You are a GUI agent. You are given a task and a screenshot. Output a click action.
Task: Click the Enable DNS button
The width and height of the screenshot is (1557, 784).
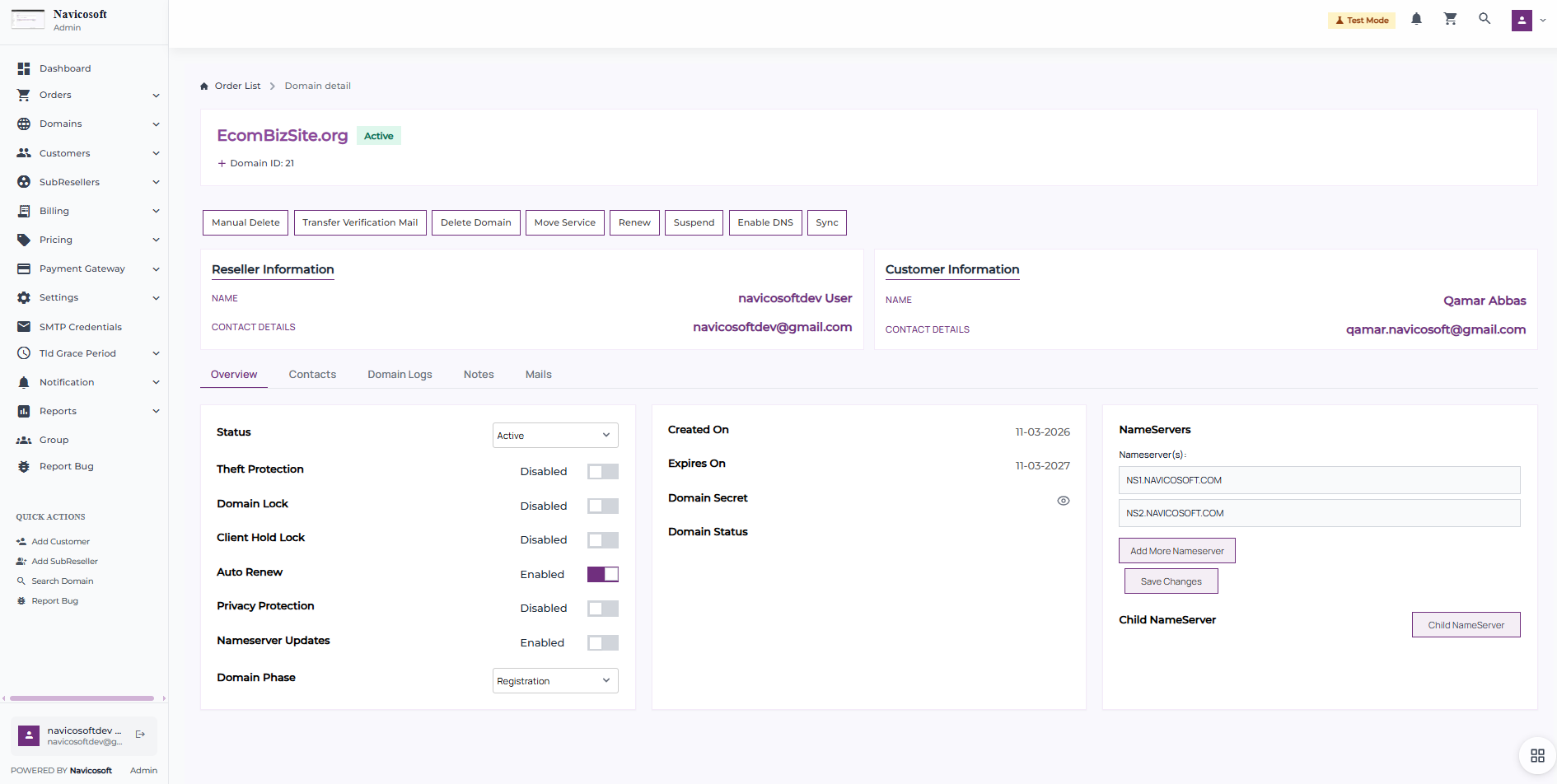[765, 222]
